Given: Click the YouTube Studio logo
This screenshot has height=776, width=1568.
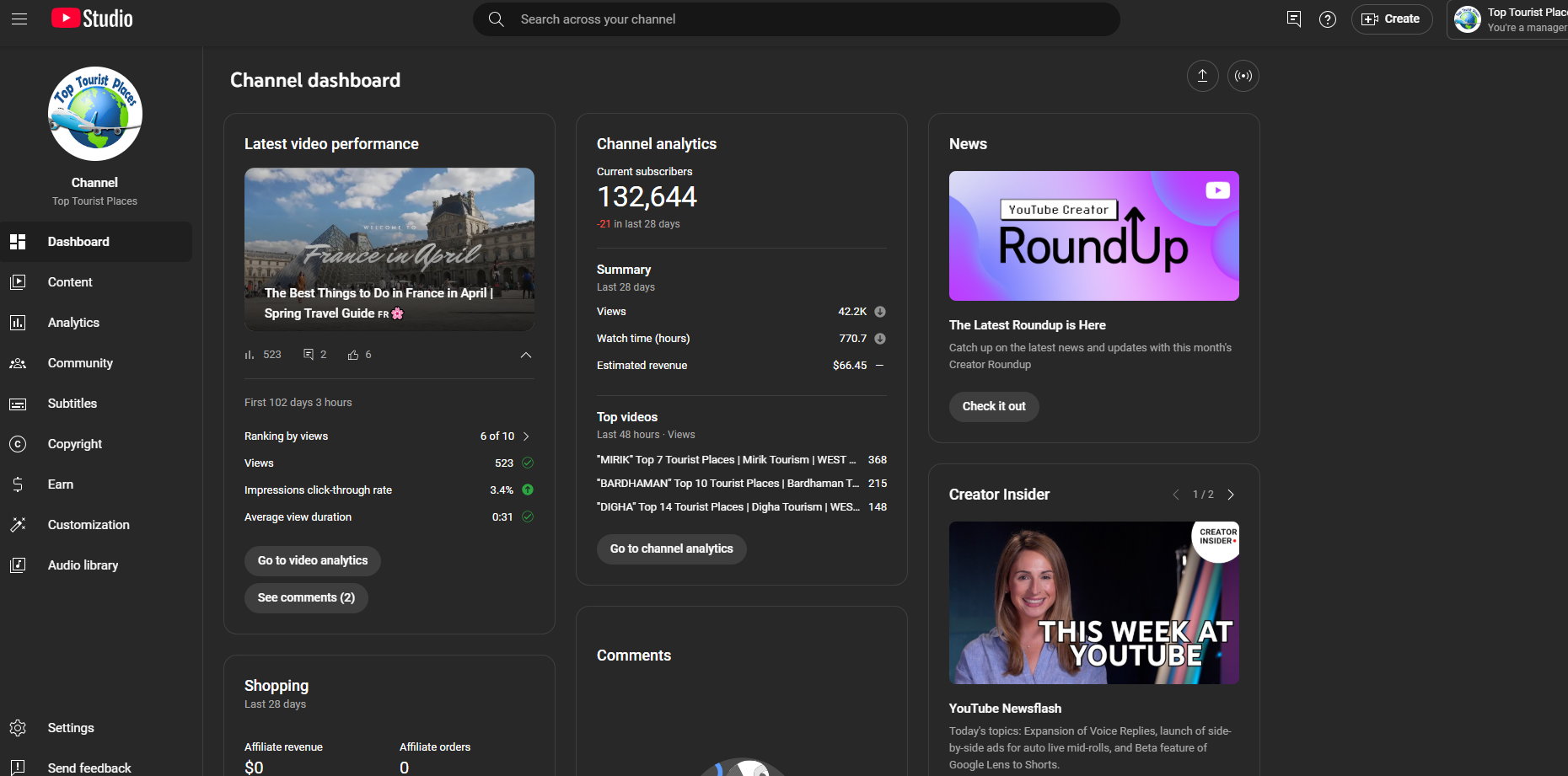Looking at the screenshot, I should pyautogui.click(x=92, y=19).
